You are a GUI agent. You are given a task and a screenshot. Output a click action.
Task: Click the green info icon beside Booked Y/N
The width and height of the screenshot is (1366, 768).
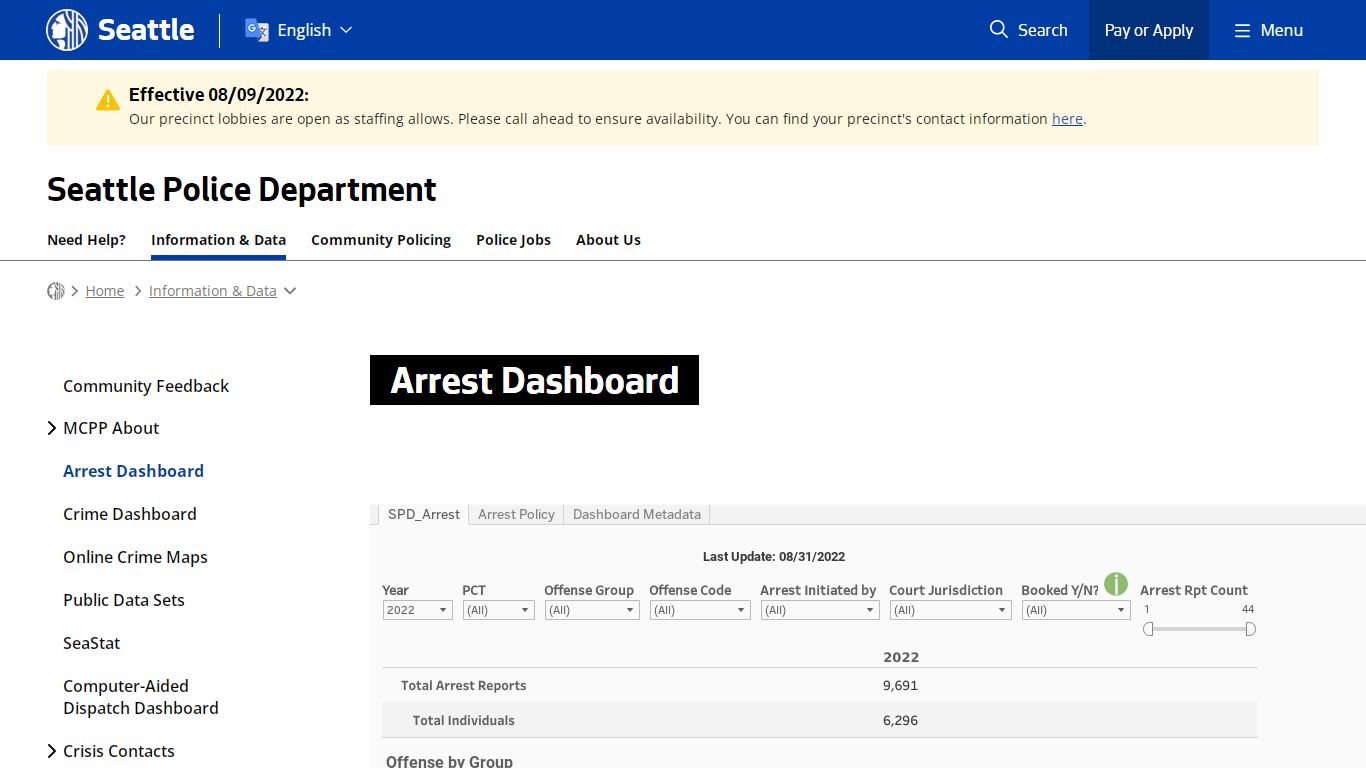[1116, 584]
